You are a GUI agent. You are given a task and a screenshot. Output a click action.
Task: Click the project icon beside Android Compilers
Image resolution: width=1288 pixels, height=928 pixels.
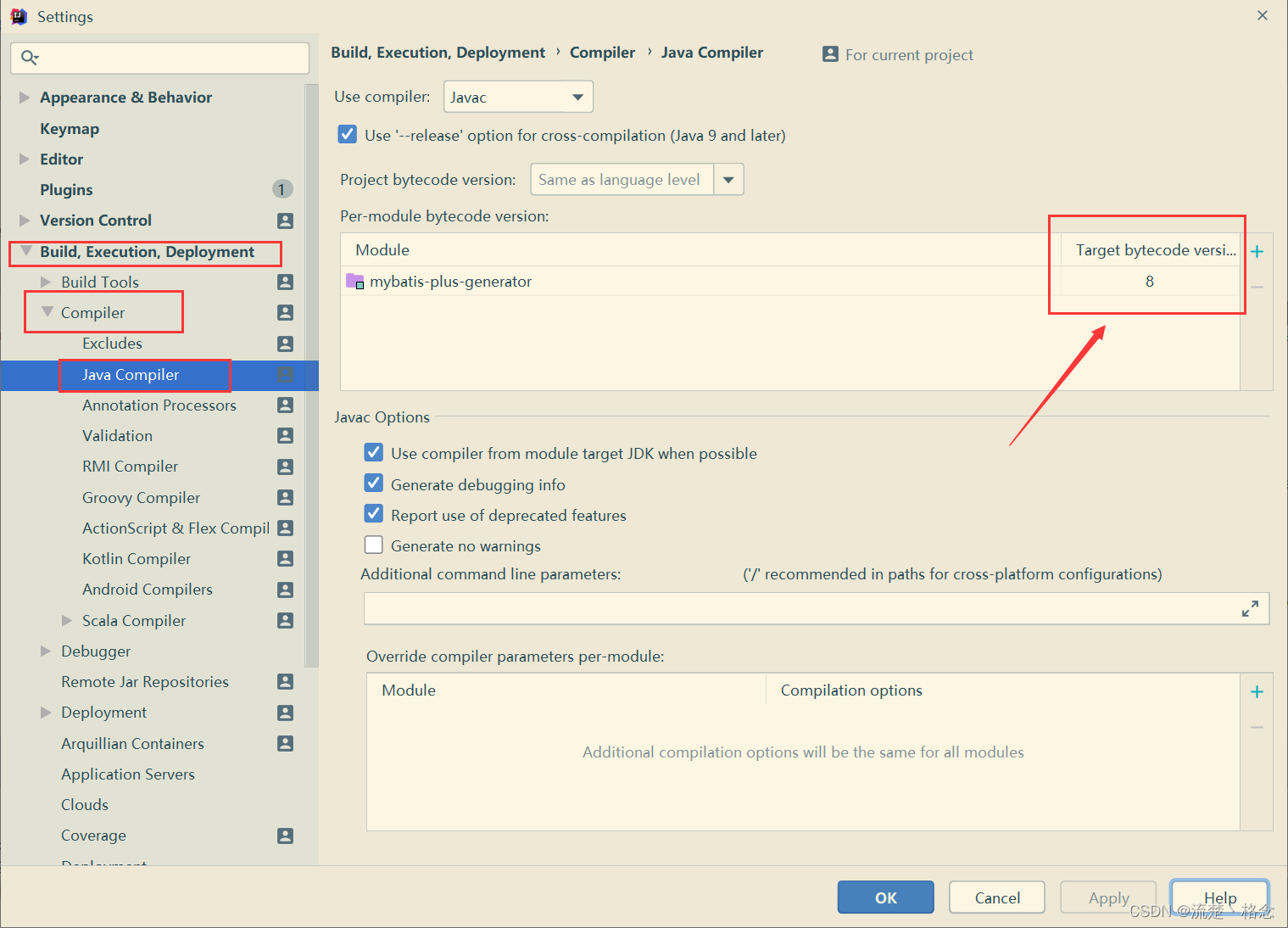(x=285, y=590)
